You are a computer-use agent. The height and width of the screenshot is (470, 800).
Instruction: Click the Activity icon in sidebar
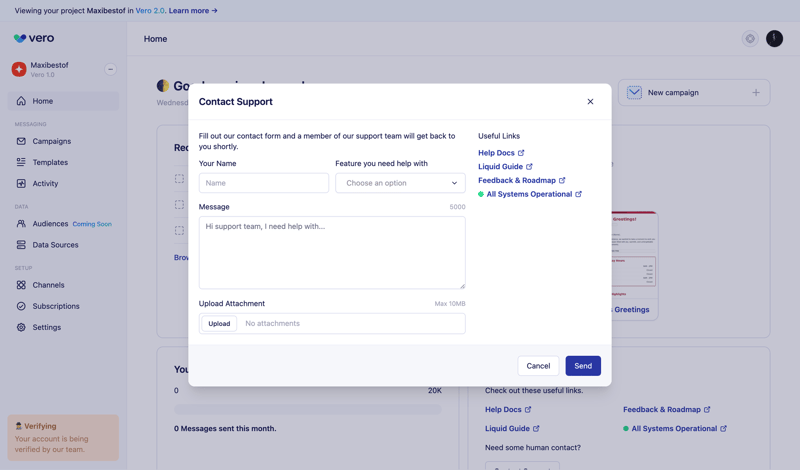21,183
